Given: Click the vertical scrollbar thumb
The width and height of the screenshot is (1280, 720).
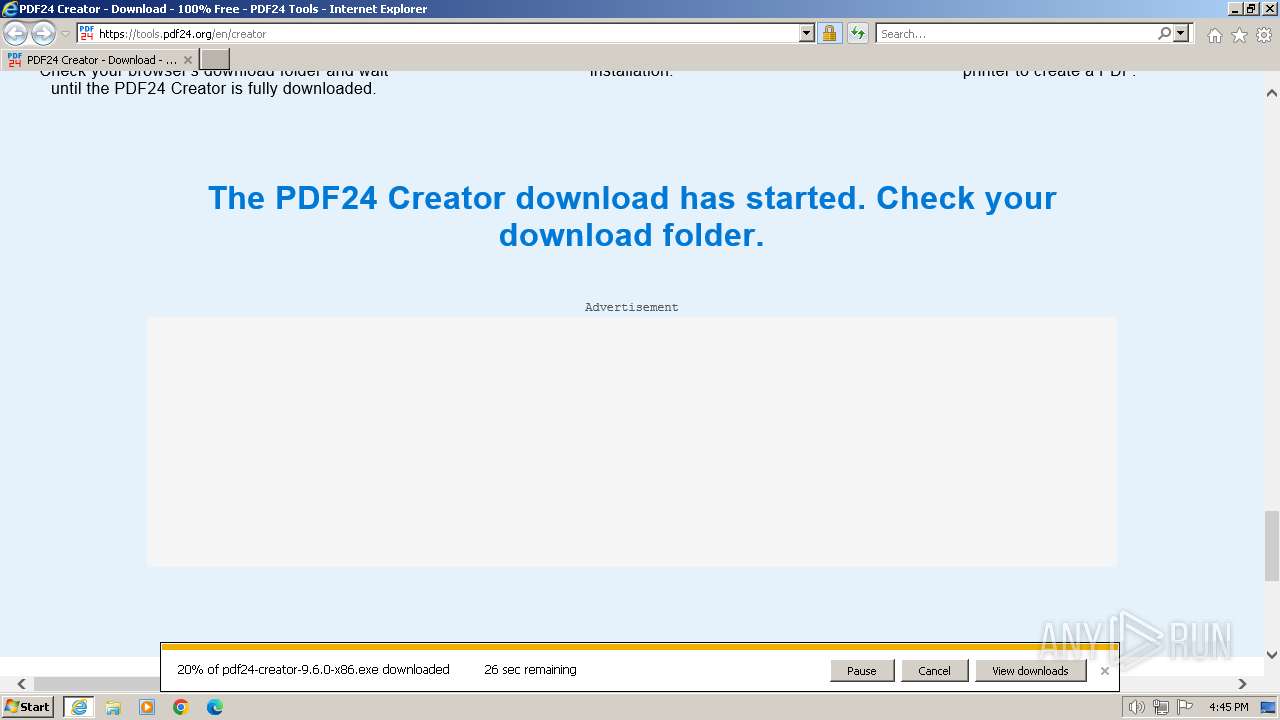Looking at the screenshot, I should tap(1272, 545).
